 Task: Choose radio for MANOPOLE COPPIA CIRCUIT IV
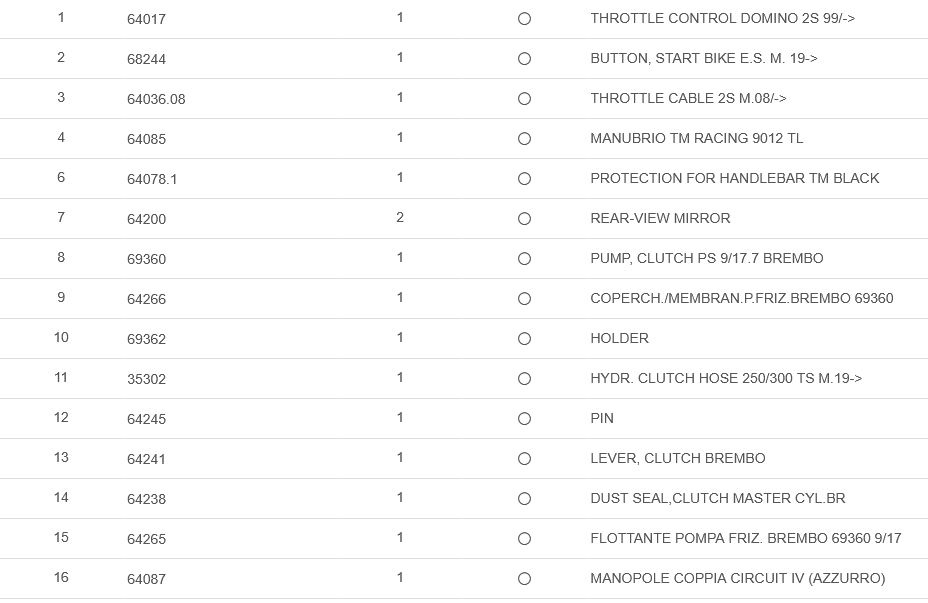click(x=524, y=579)
